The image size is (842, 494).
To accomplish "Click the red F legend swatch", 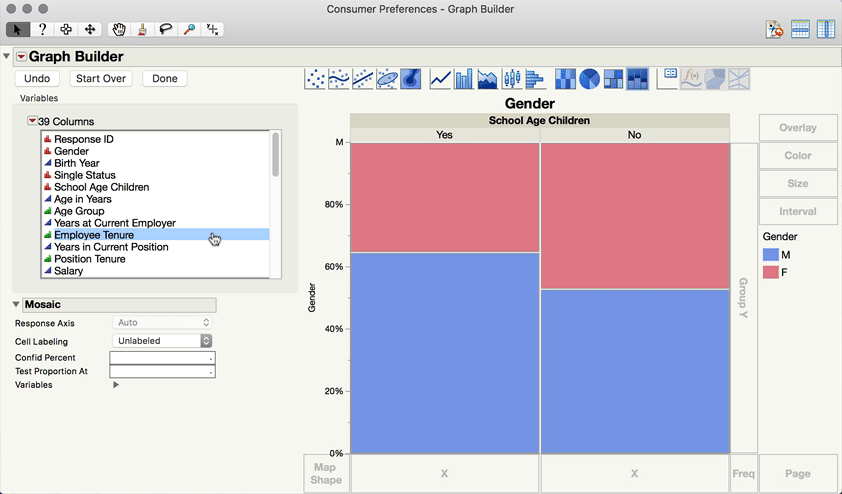I will (x=771, y=272).
